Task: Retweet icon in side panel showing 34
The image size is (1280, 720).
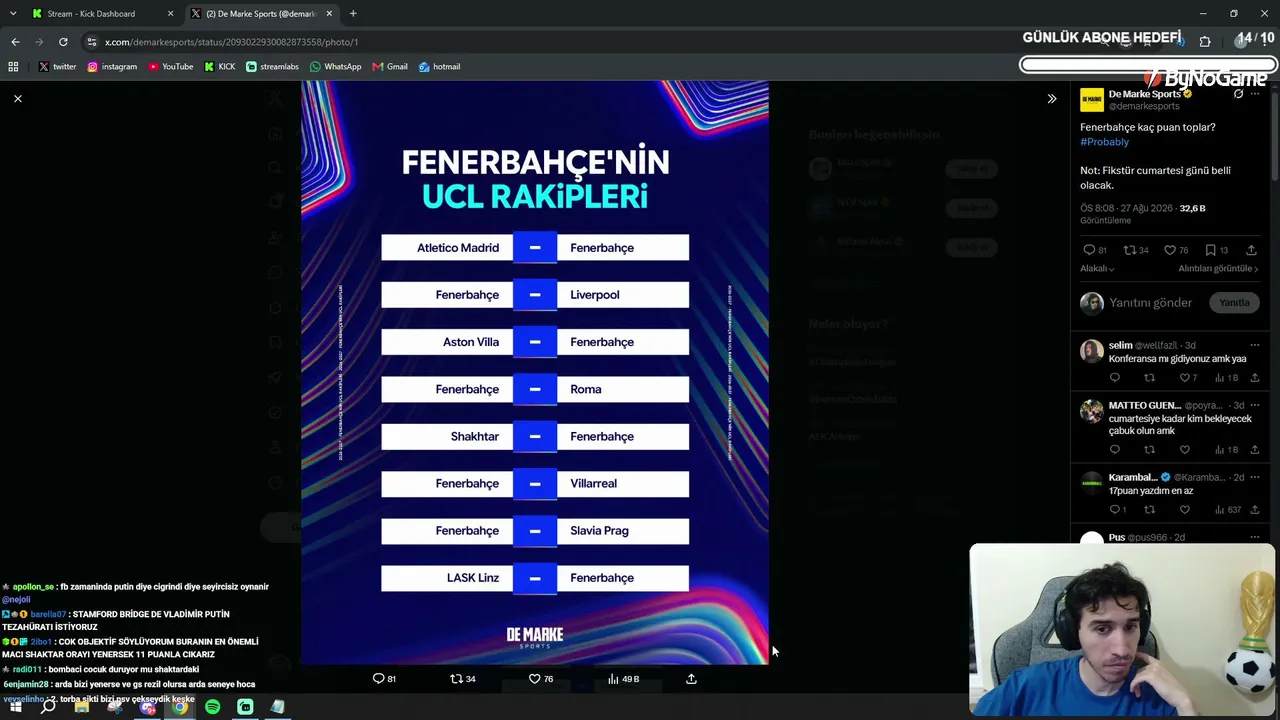Action: pos(1129,250)
